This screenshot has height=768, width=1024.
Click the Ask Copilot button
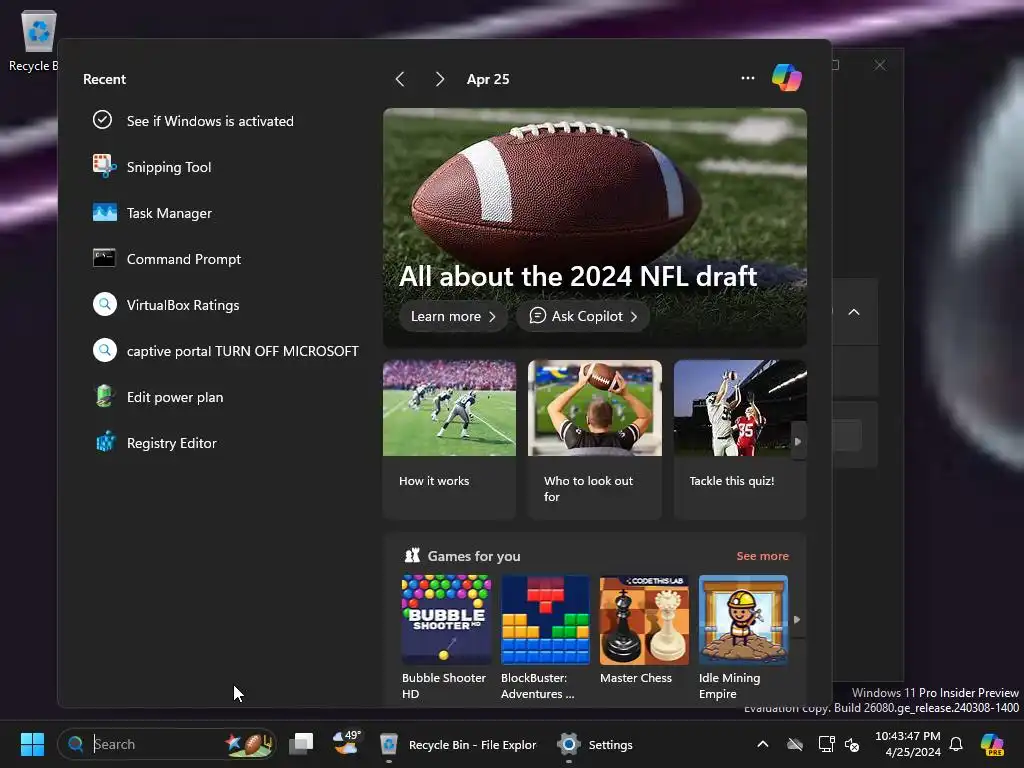click(583, 316)
